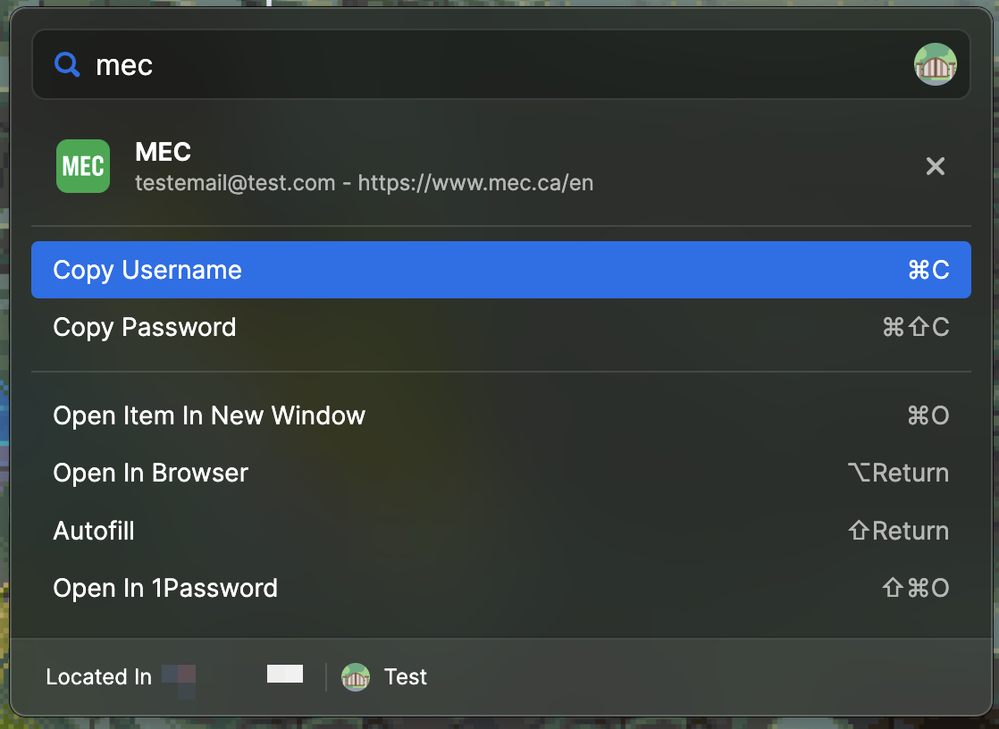Click the blurred account icon after Located In
This screenshot has width=999, height=729.
pos(179,676)
